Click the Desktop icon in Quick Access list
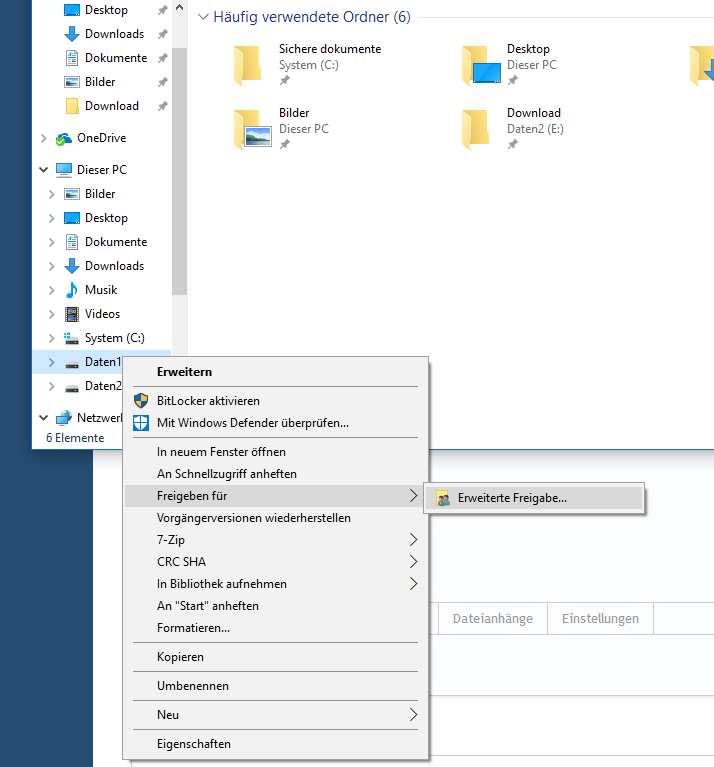This screenshot has width=714, height=767. click(72, 10)
